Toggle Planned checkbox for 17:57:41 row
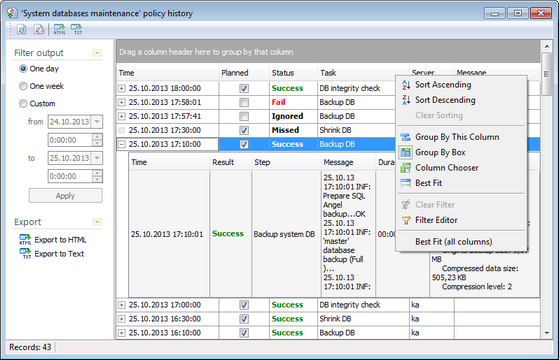This screenshot has width=559, height=360. pyautogui.click(x=244, y=116)
